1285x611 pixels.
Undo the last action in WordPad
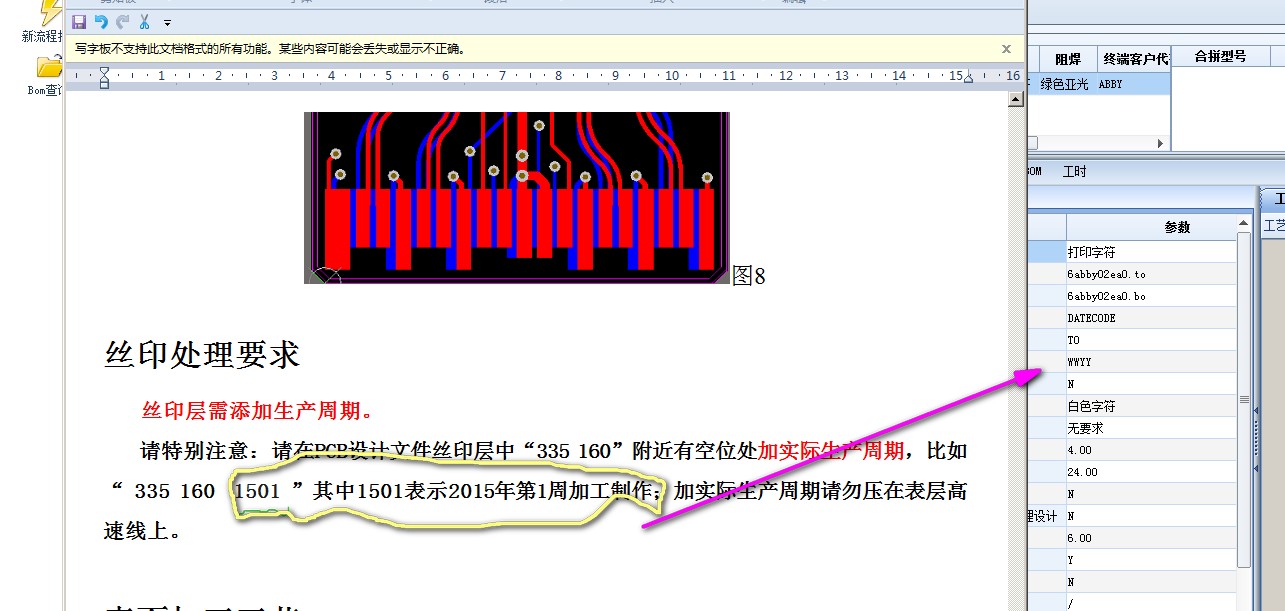(101, 21)
